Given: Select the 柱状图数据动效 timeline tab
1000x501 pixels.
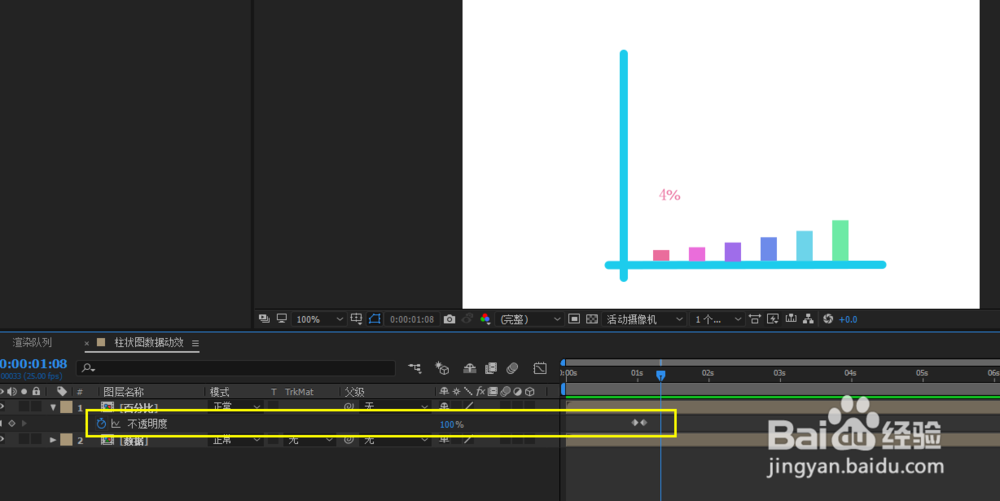Looking at the screenshot, I should click(x=149, y=342).
